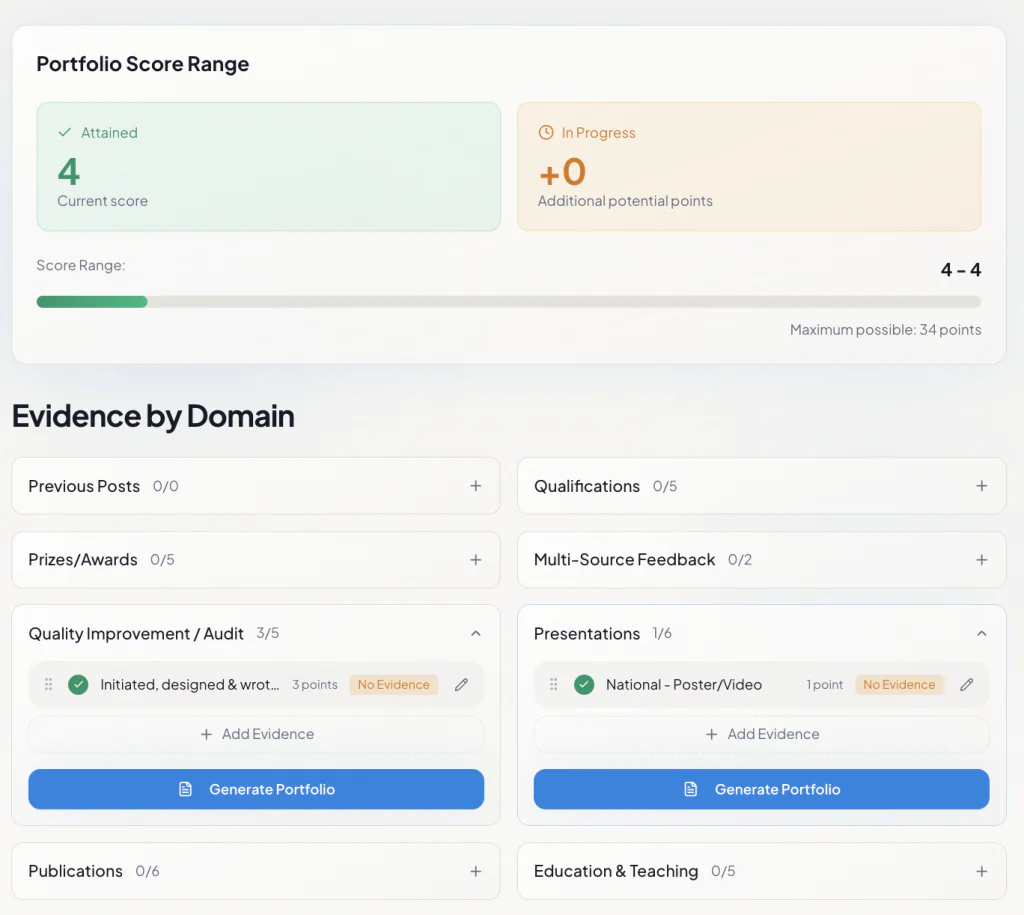Viewport: 1024px width, 915px height.
Task: Click the 'Evidence by Domain' heading
Action: coord(153,416)
